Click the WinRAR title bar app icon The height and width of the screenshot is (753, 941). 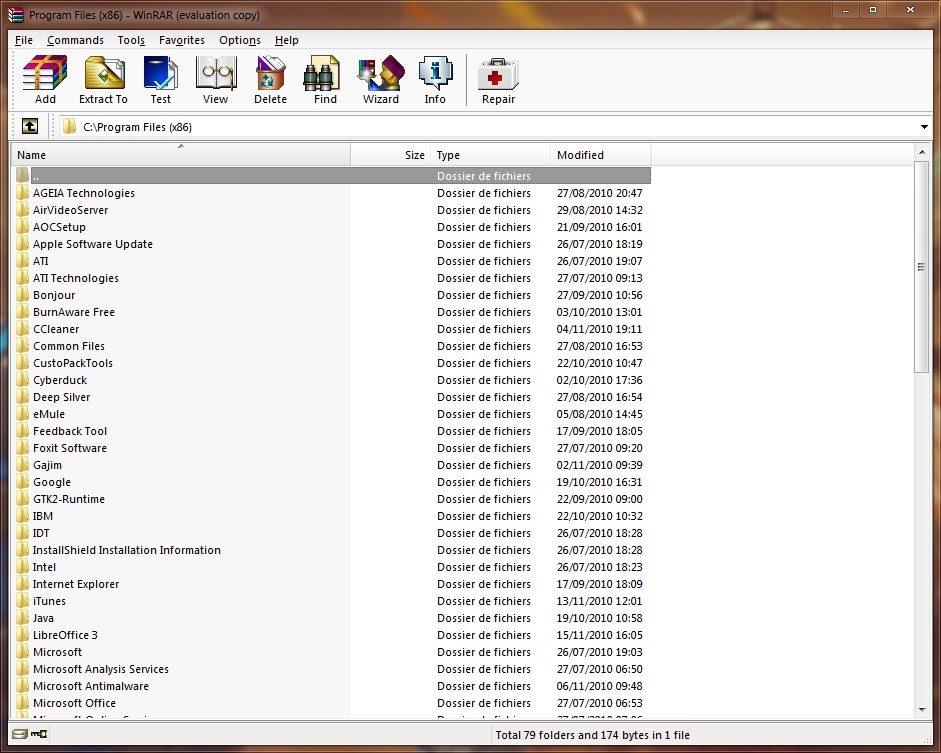click(16, 15)
